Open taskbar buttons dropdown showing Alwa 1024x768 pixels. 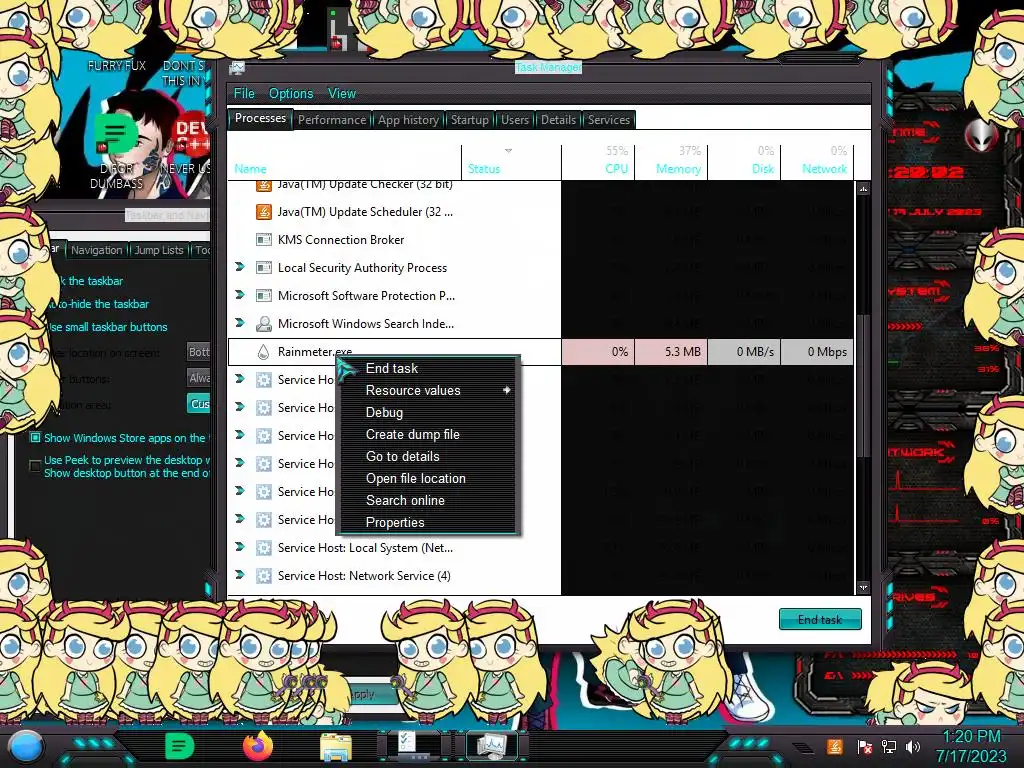199,377
